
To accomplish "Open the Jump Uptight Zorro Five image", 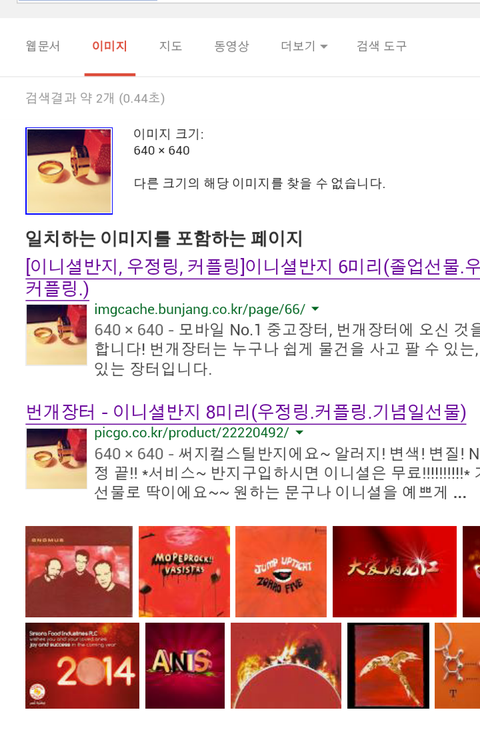I will click(x=281, y=571).
